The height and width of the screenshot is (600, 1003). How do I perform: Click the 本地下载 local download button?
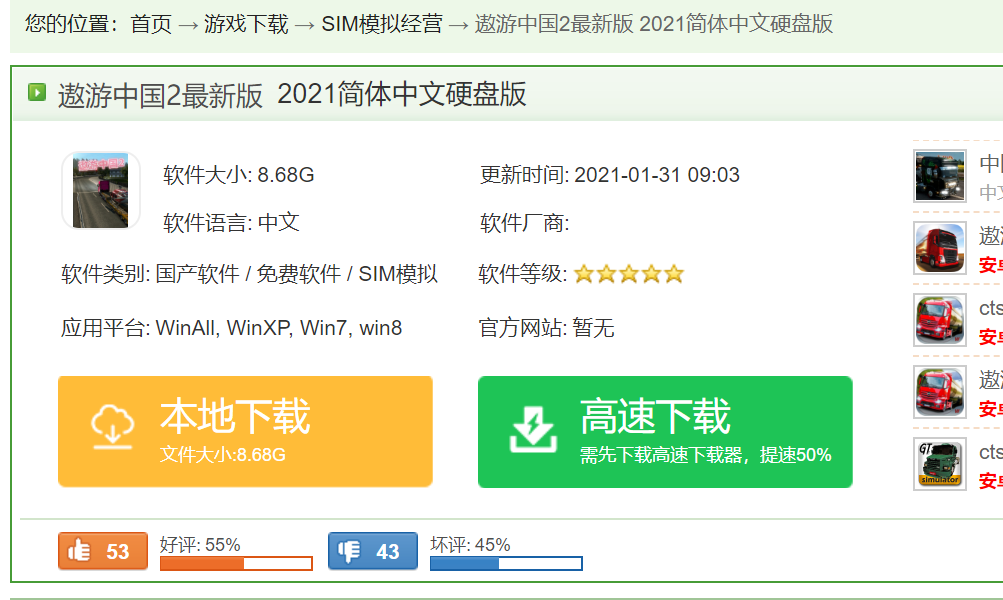(245, 431)
